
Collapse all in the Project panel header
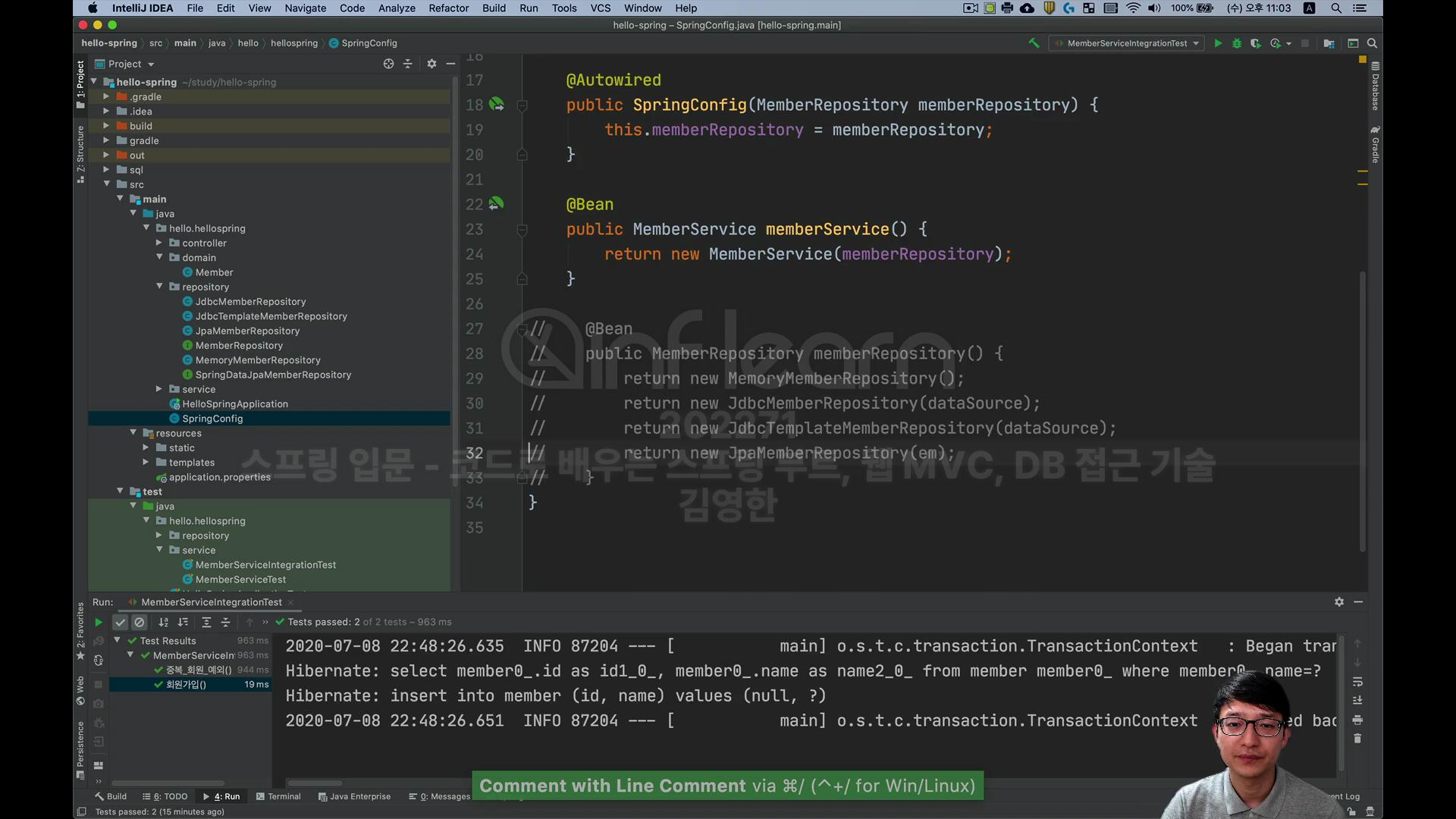[x=408, y=64]
